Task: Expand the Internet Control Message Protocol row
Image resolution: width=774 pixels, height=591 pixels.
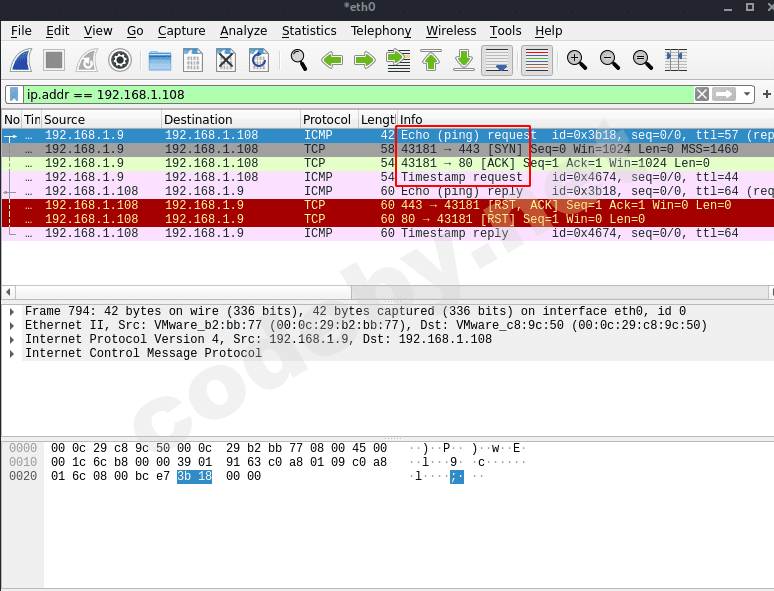Action: tap(12, 354)
